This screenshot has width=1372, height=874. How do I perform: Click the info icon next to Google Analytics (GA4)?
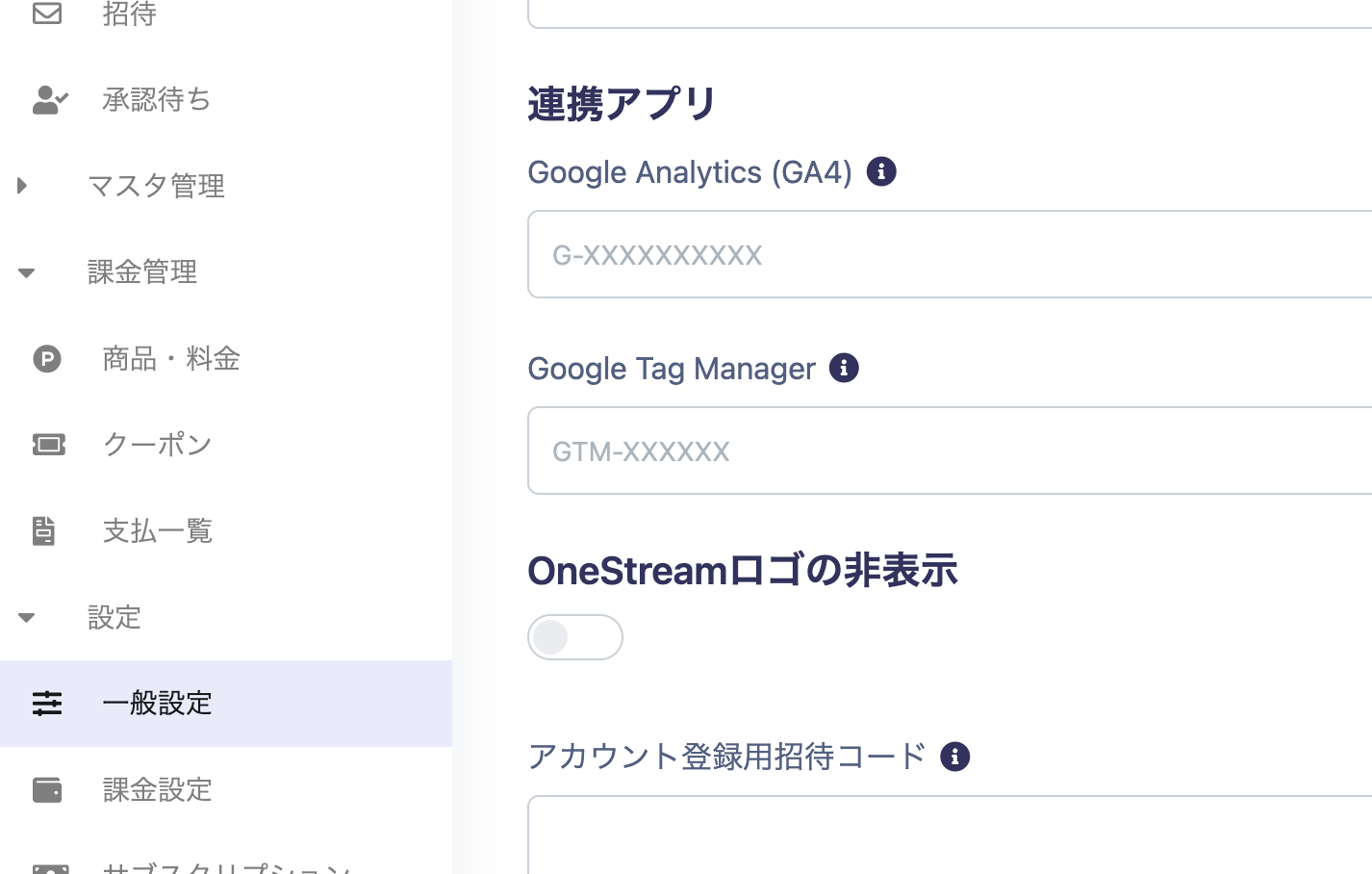(x=881, y=172)
